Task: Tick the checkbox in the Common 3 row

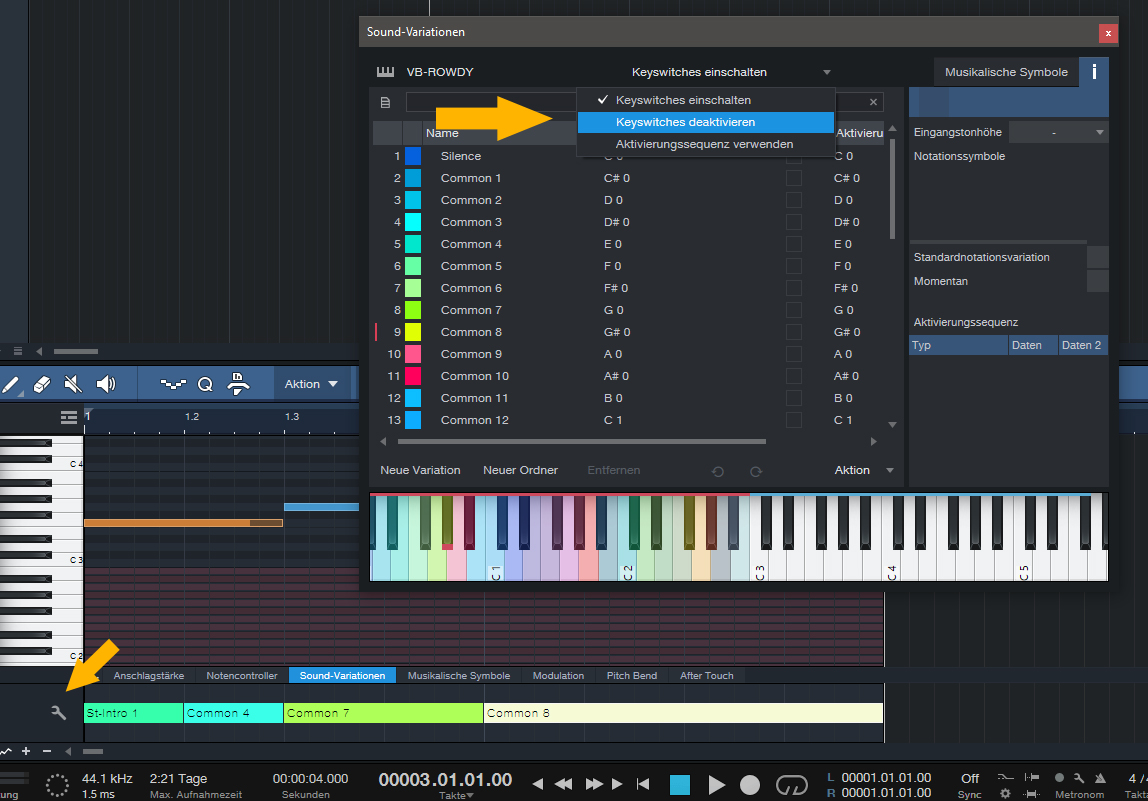Action: pyautogui.click(x=794, y=222)
